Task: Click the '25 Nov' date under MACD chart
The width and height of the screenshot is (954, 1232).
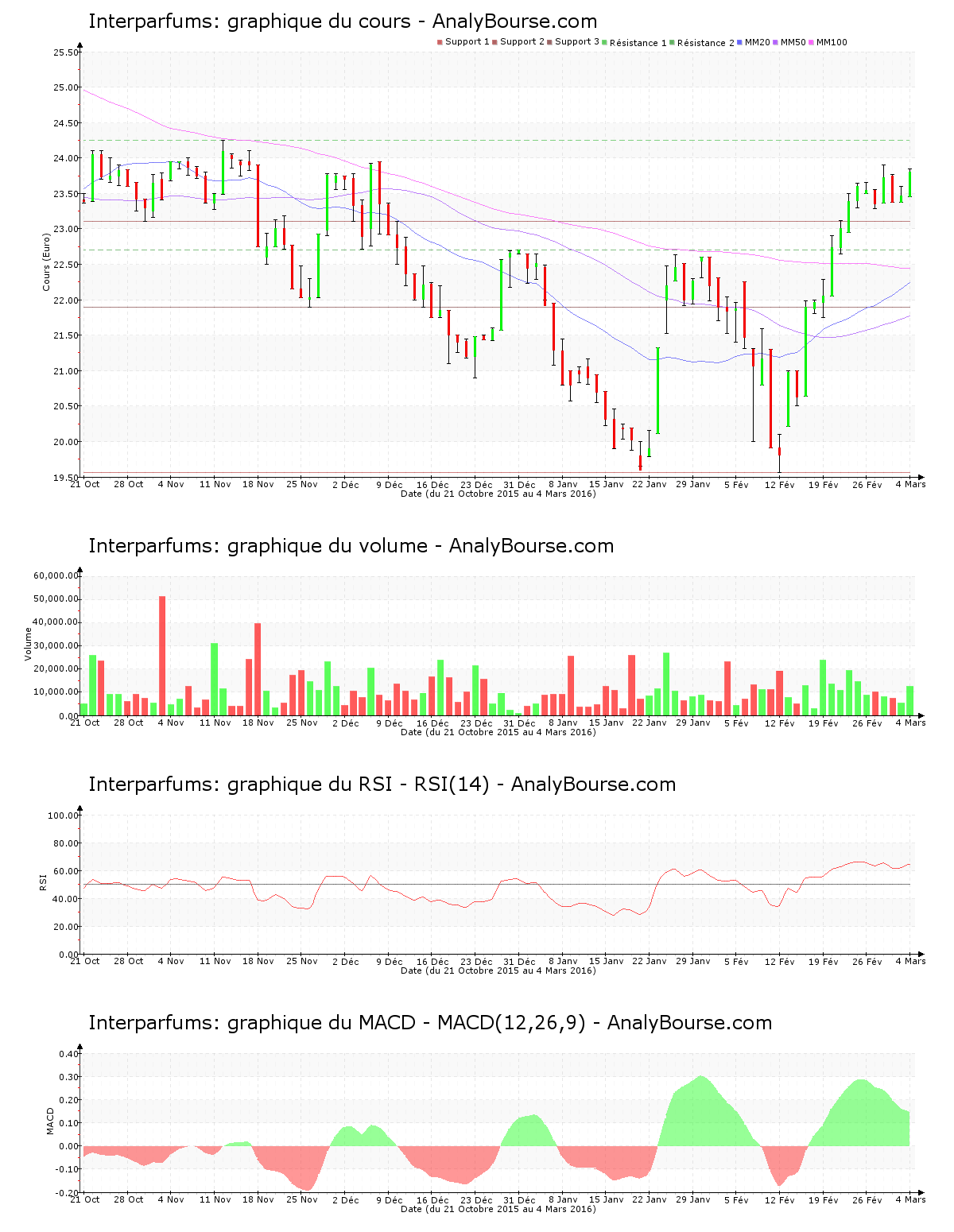Action: point(302,1199)
